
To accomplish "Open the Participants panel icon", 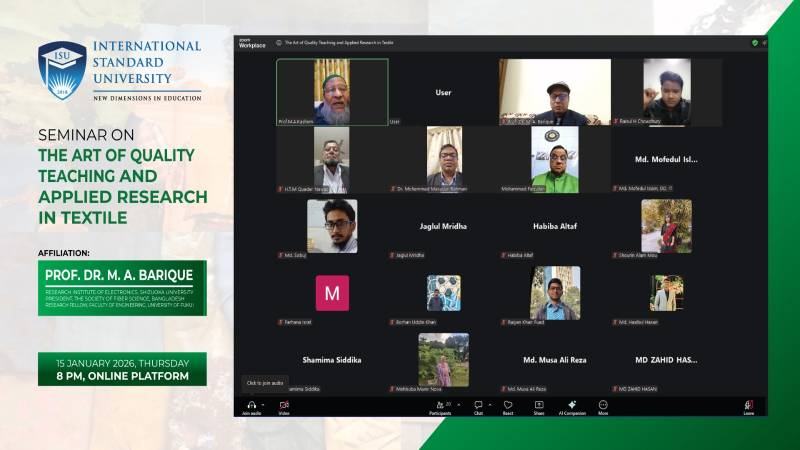I will coord(440,405).
